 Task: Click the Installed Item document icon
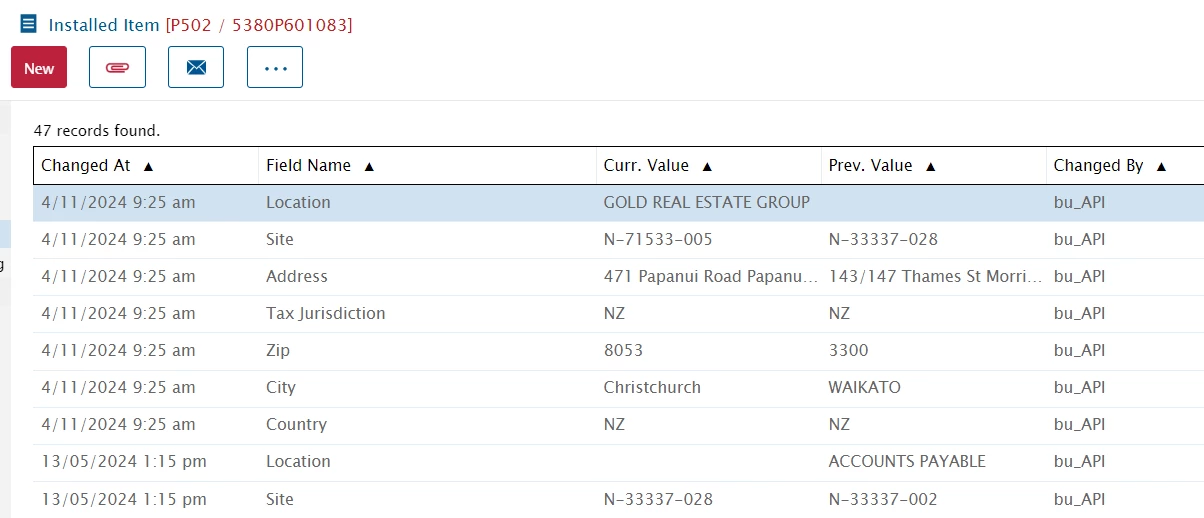28,24
